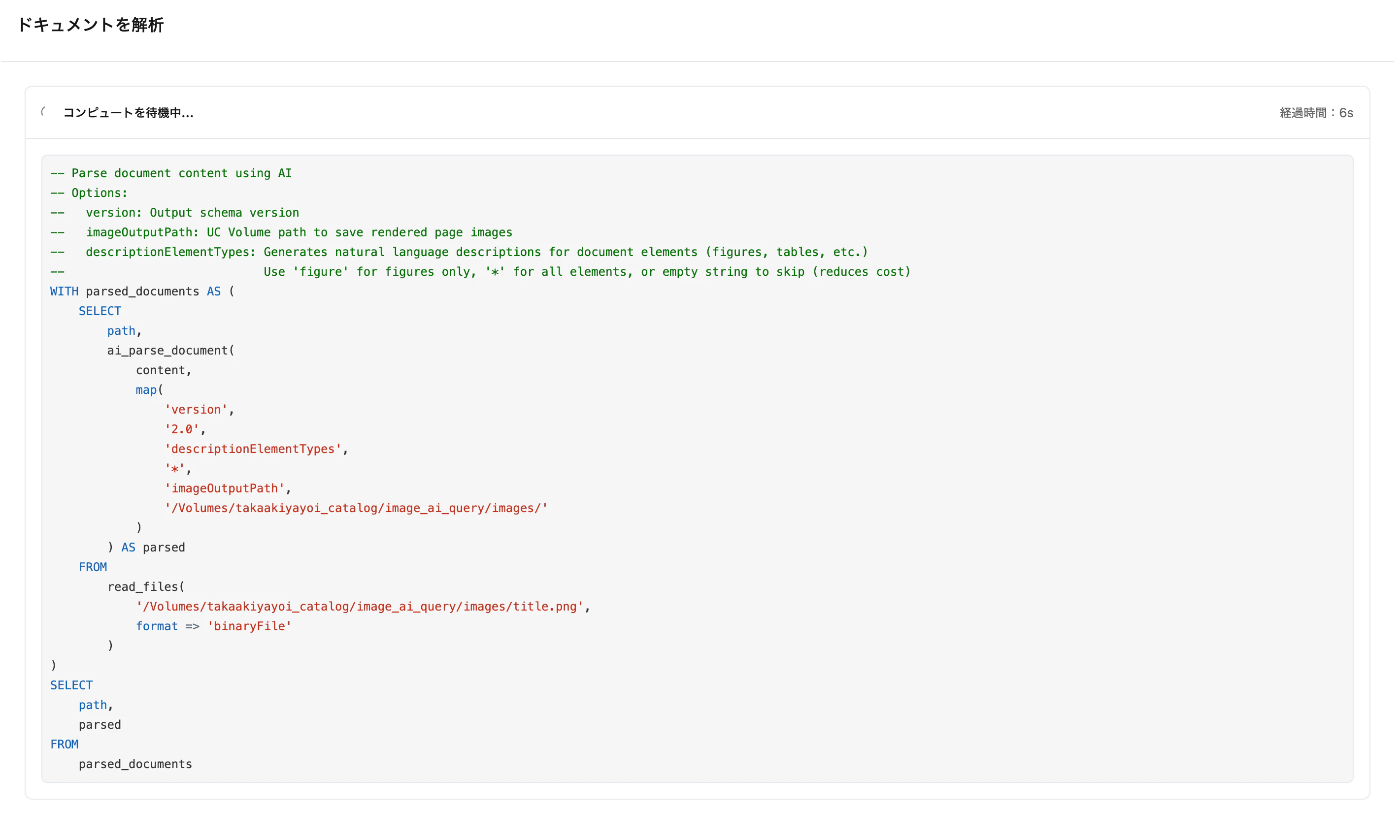Click the bottom SELECT keyword at line start

tap(71, 685)
